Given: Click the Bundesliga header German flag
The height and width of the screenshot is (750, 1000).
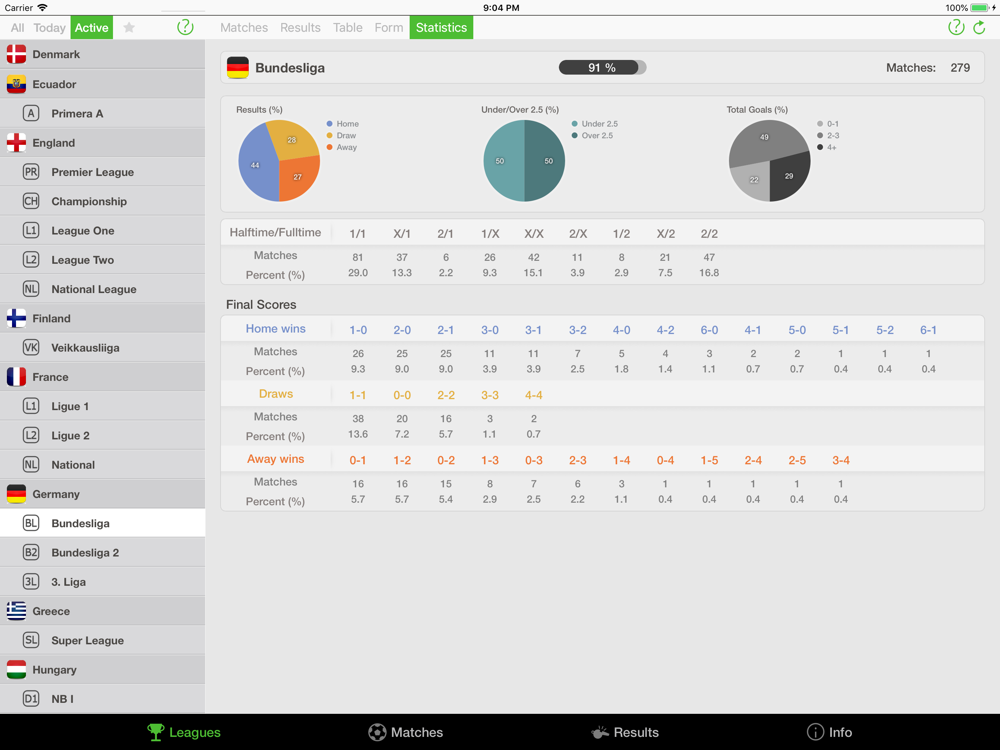Looking at the screenshot, I should coord(238,68).
